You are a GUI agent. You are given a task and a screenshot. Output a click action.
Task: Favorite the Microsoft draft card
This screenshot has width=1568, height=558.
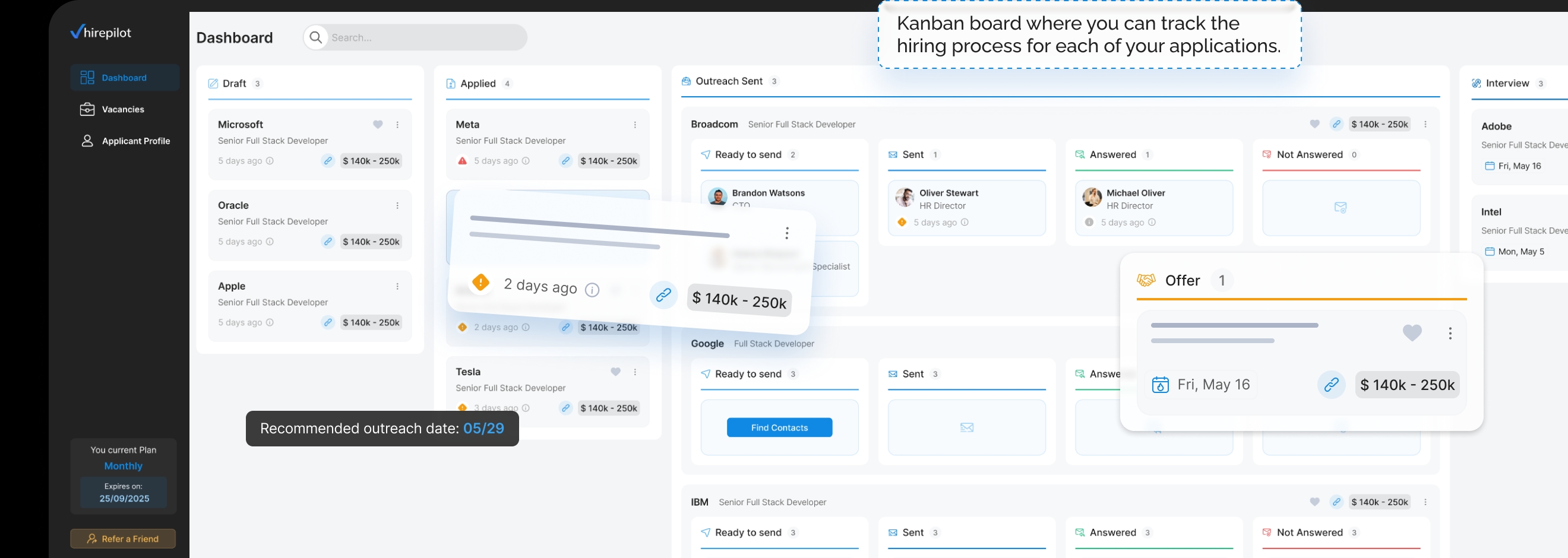(378, 124)
